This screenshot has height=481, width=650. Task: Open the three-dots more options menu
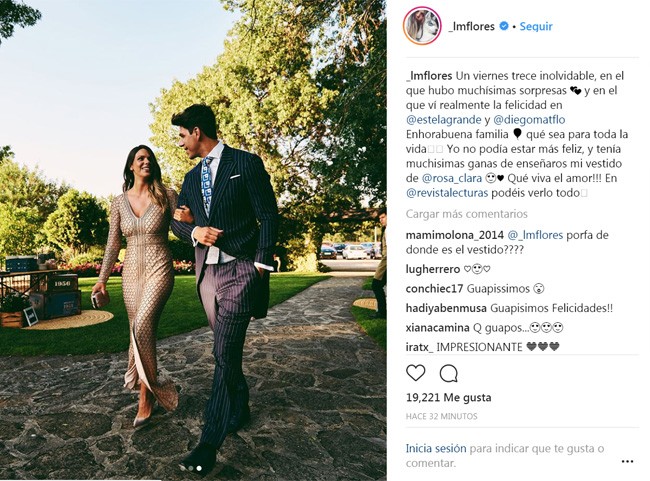pos(627,462)
